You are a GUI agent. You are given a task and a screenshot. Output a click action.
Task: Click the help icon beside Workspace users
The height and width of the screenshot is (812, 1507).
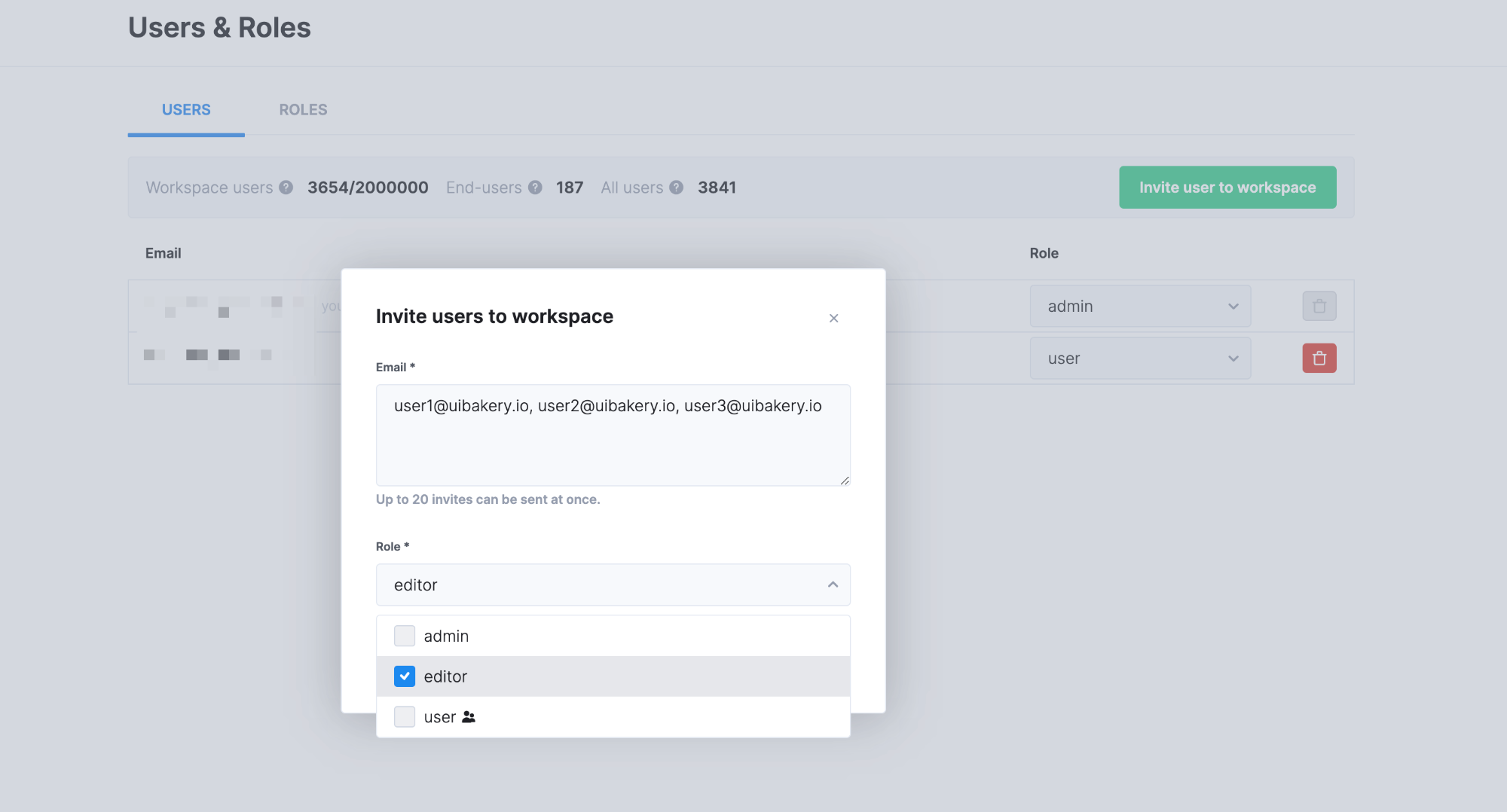coord(286,188)
